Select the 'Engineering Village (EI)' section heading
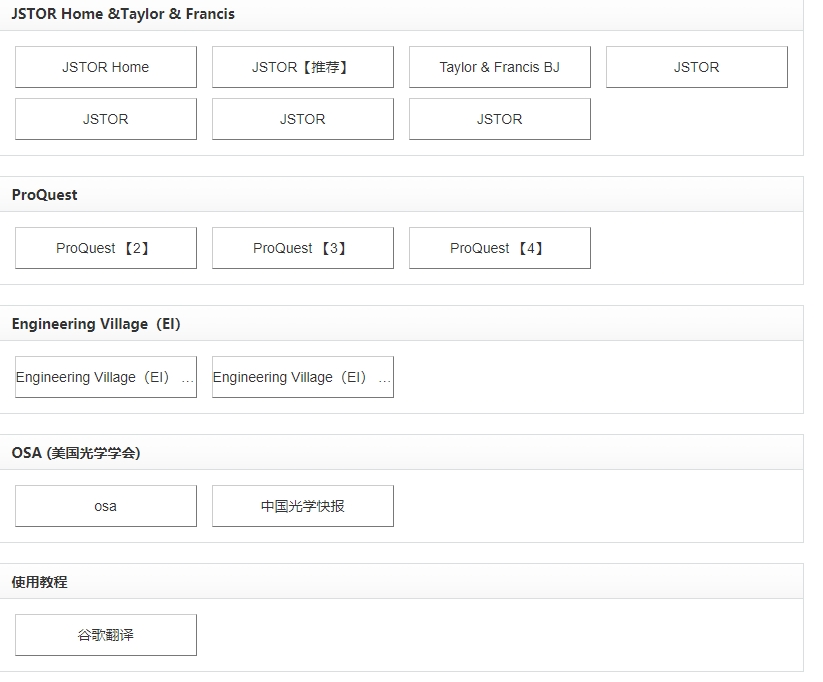Viewport: 823px width, 682px height. pyautogui.click(x=96, y=324)
